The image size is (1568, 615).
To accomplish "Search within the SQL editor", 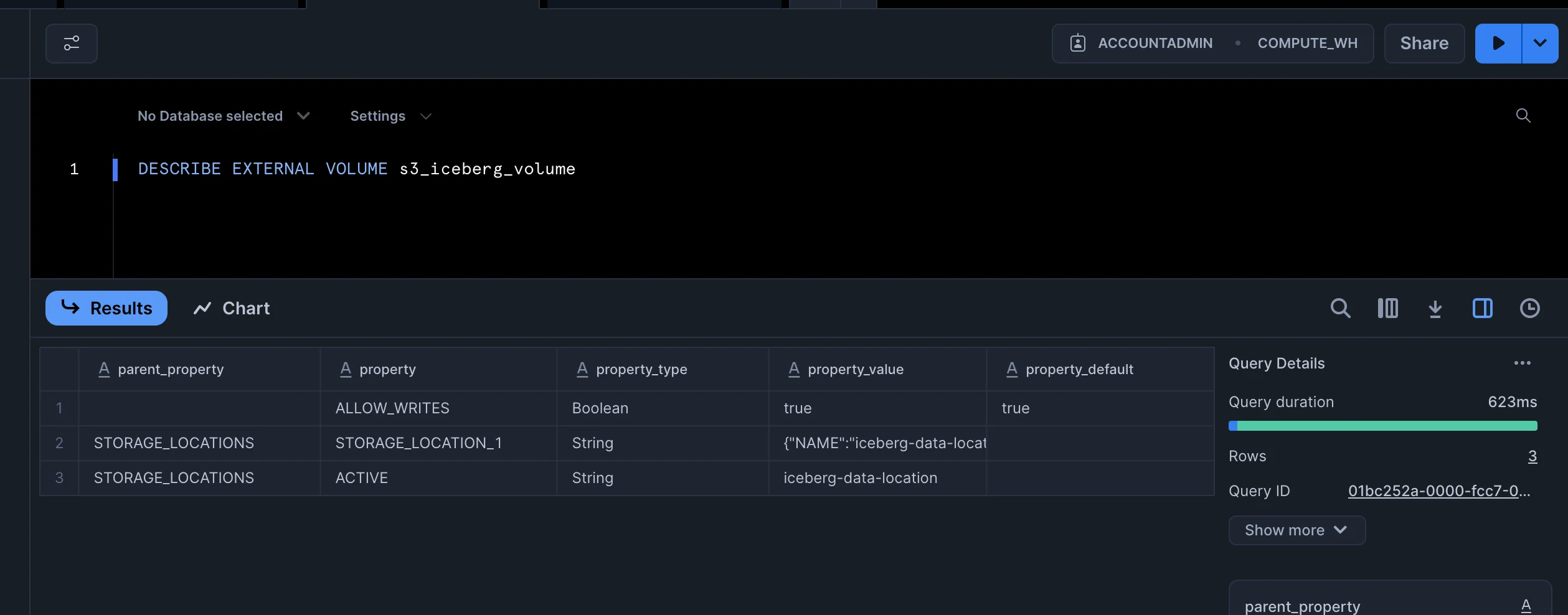I will pos(1523,116).
